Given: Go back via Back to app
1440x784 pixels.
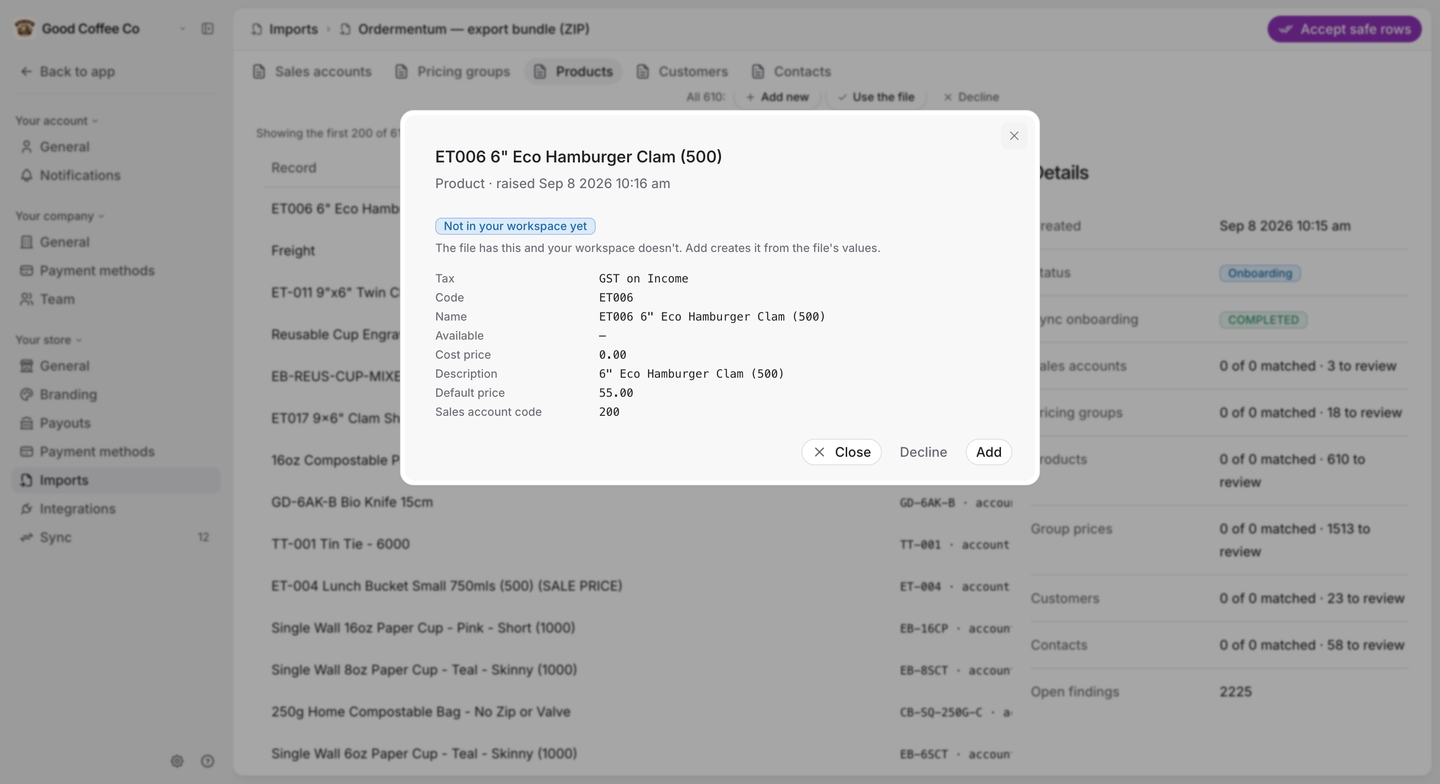Looking at the screenshot, I should (x=67, y=72).
